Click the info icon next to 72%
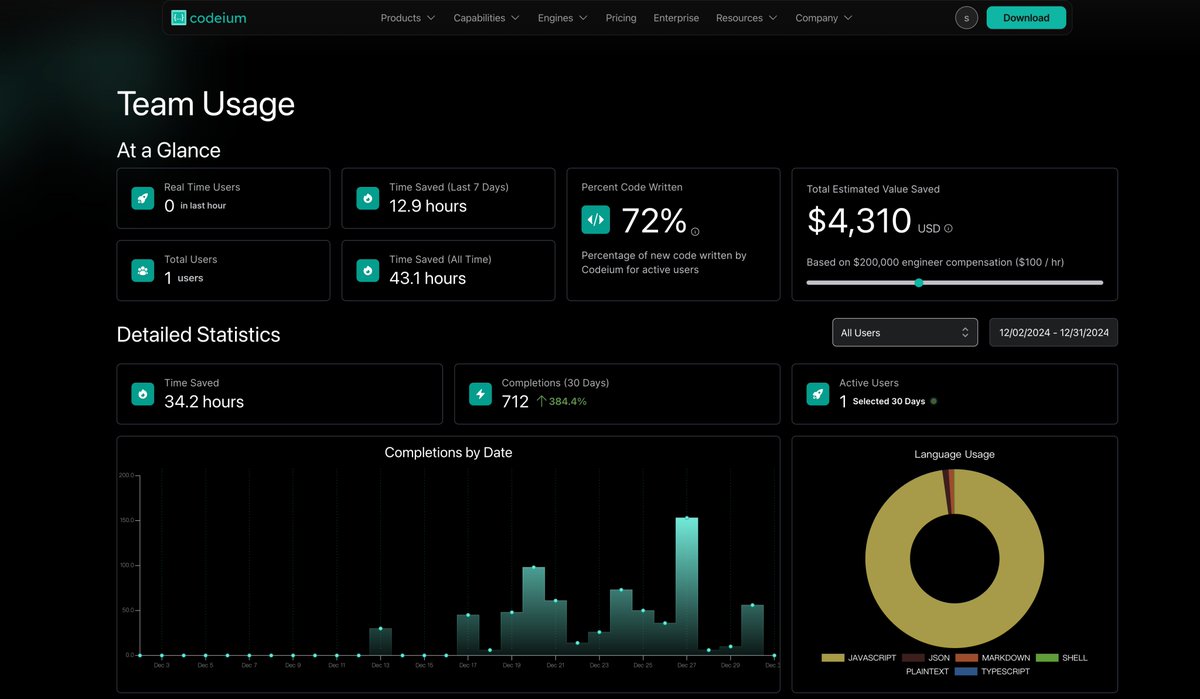 (695, 231)
